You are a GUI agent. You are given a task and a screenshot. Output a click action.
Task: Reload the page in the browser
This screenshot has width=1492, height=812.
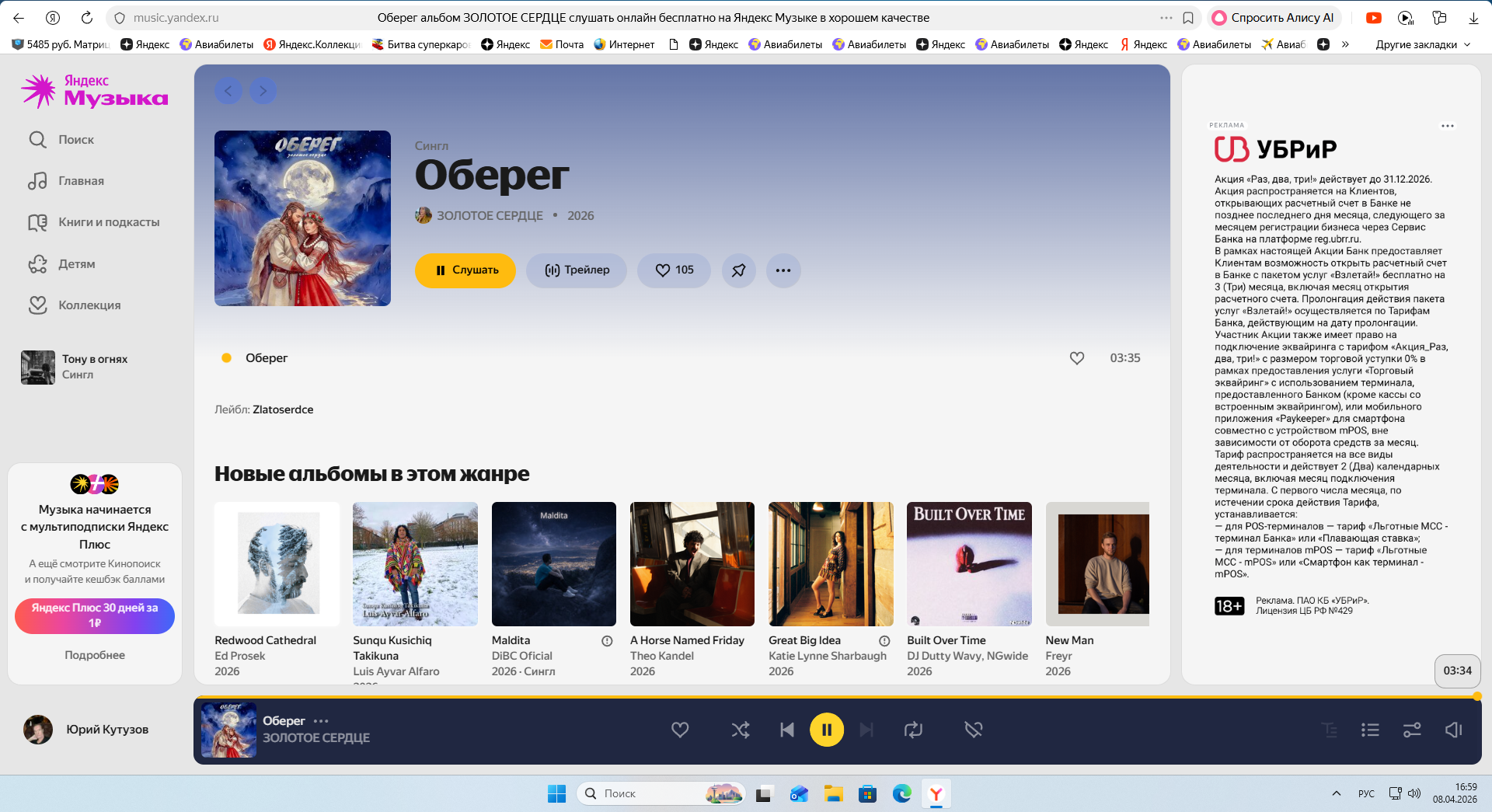pyautogui.click(x=87, y=18)
